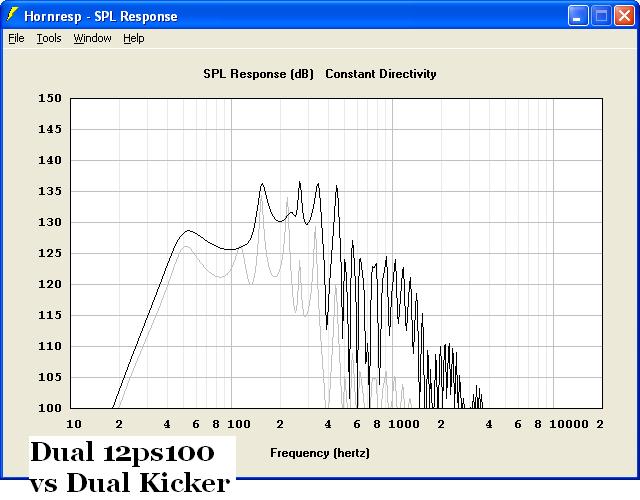Click the 115 dB axis value
Screen dimensions: 640x500
coord(50,316)
